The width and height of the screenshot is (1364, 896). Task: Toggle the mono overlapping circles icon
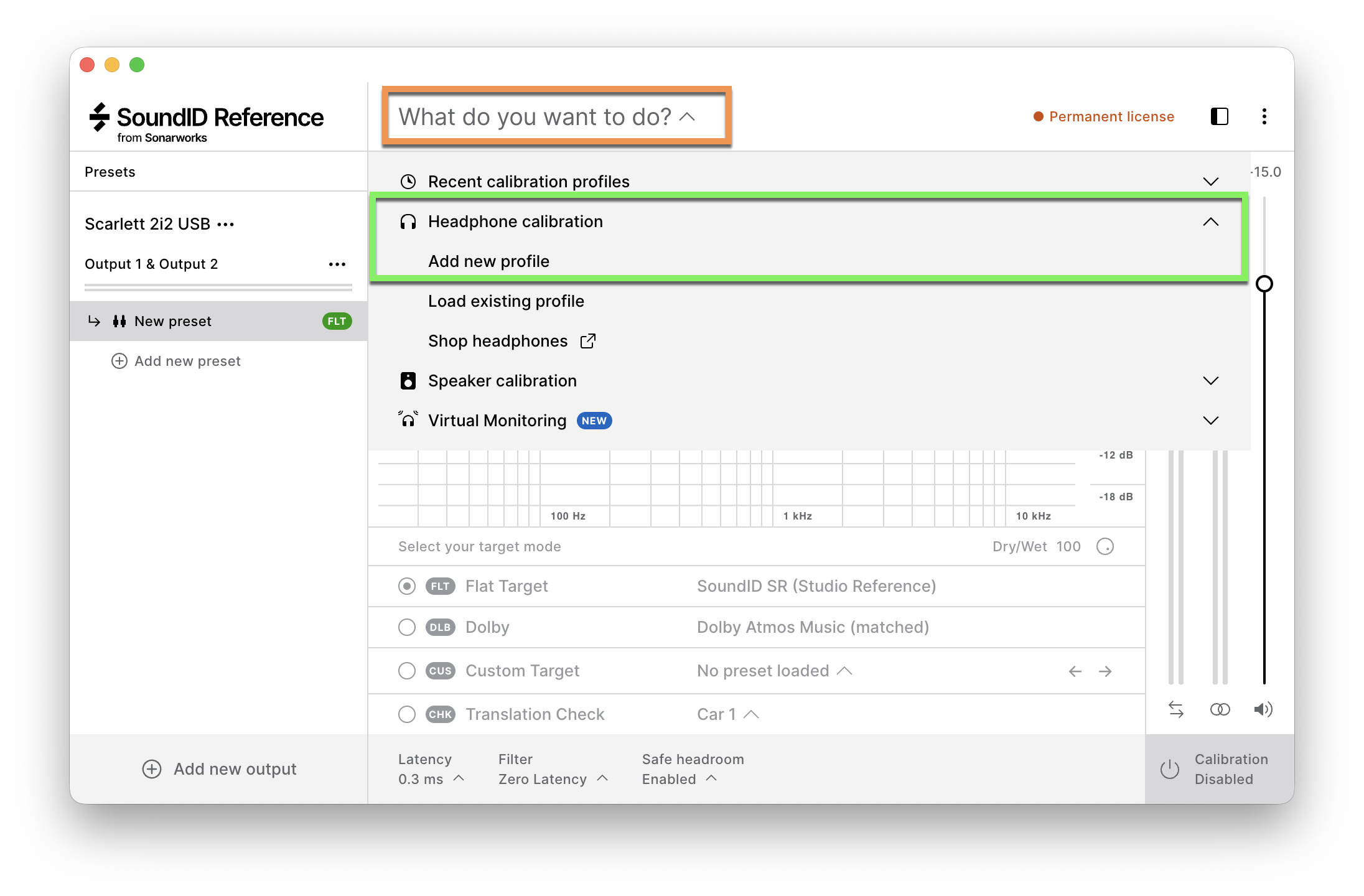click(x=1220, y=709)
